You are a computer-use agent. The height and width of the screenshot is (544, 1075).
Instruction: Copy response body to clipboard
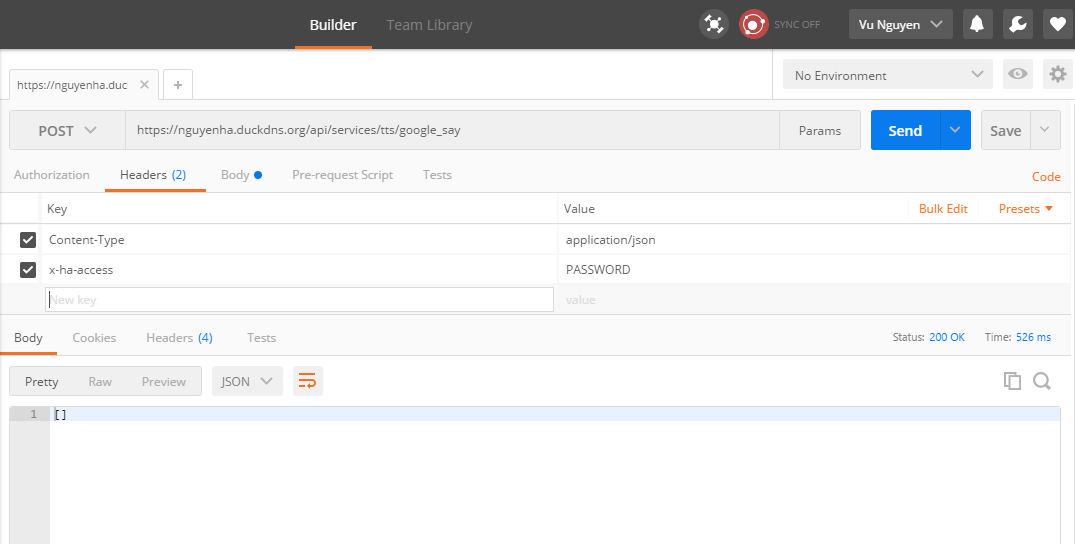click(1012, 381)
